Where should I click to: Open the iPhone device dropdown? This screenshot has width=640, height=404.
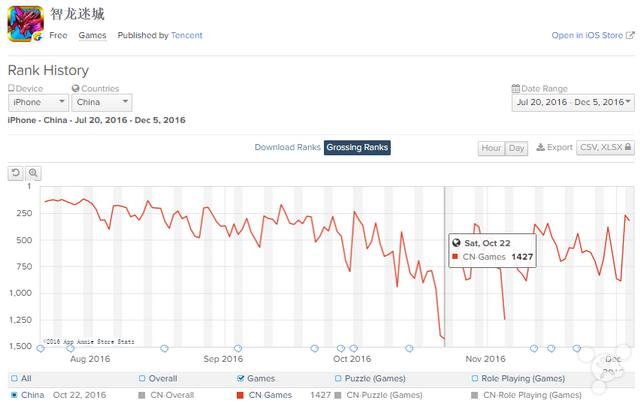(x=38, y=102)
